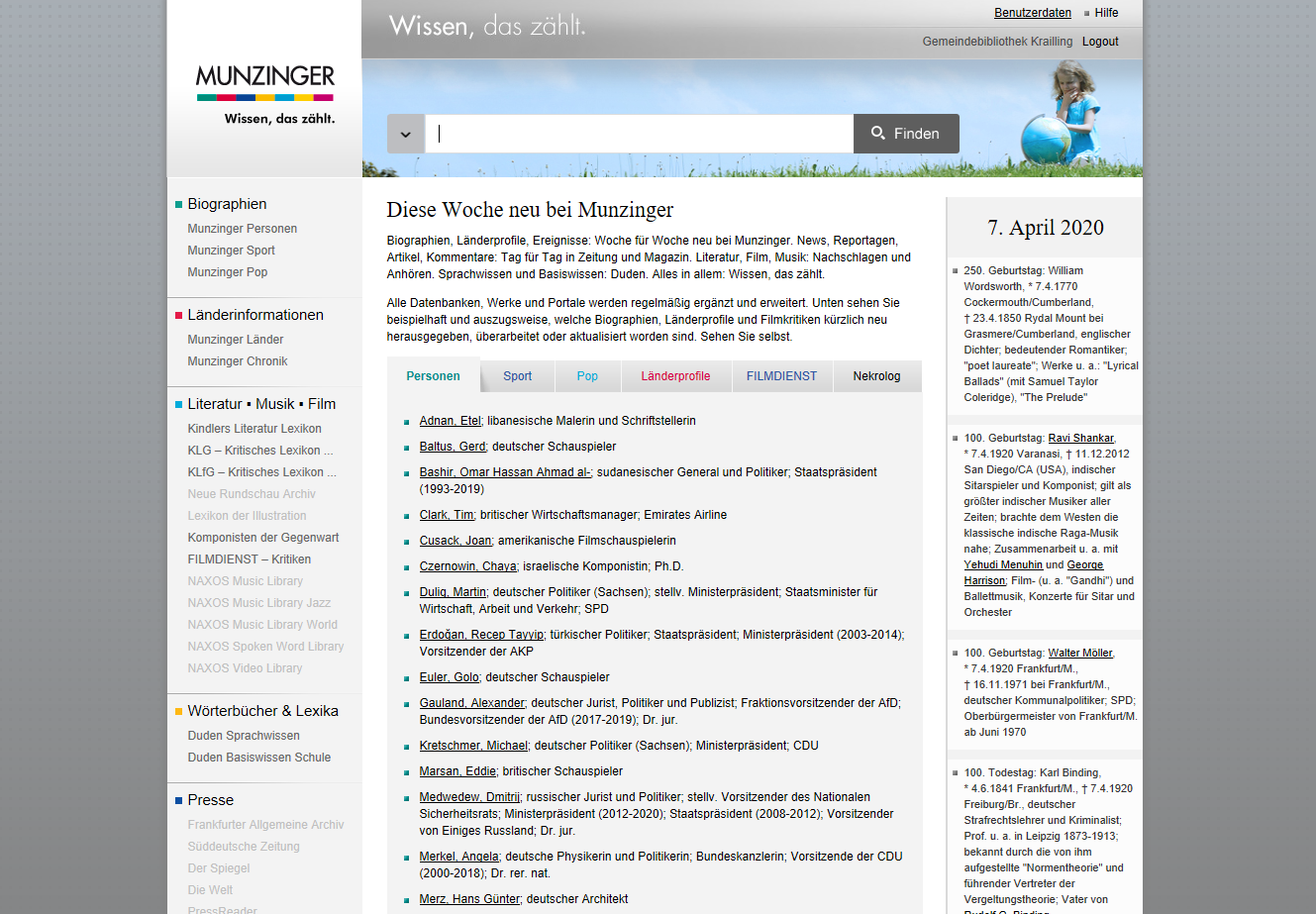Image resolution: width=1316 pixels, height=914 pixels.
Task: Open the Euler, Golo entry
Action: click(450, 677)
